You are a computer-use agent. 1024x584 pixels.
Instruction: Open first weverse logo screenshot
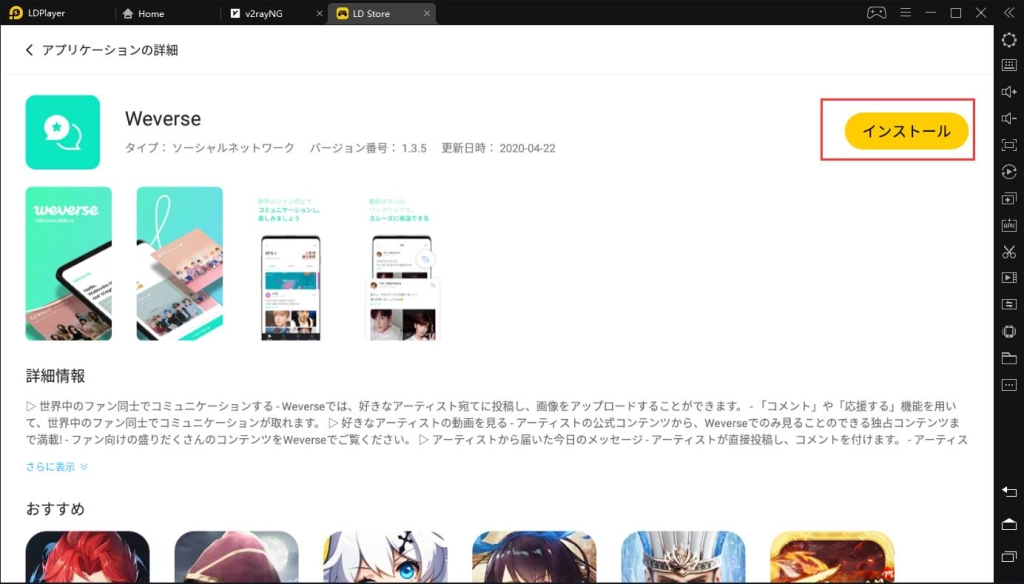click(69, 263)
